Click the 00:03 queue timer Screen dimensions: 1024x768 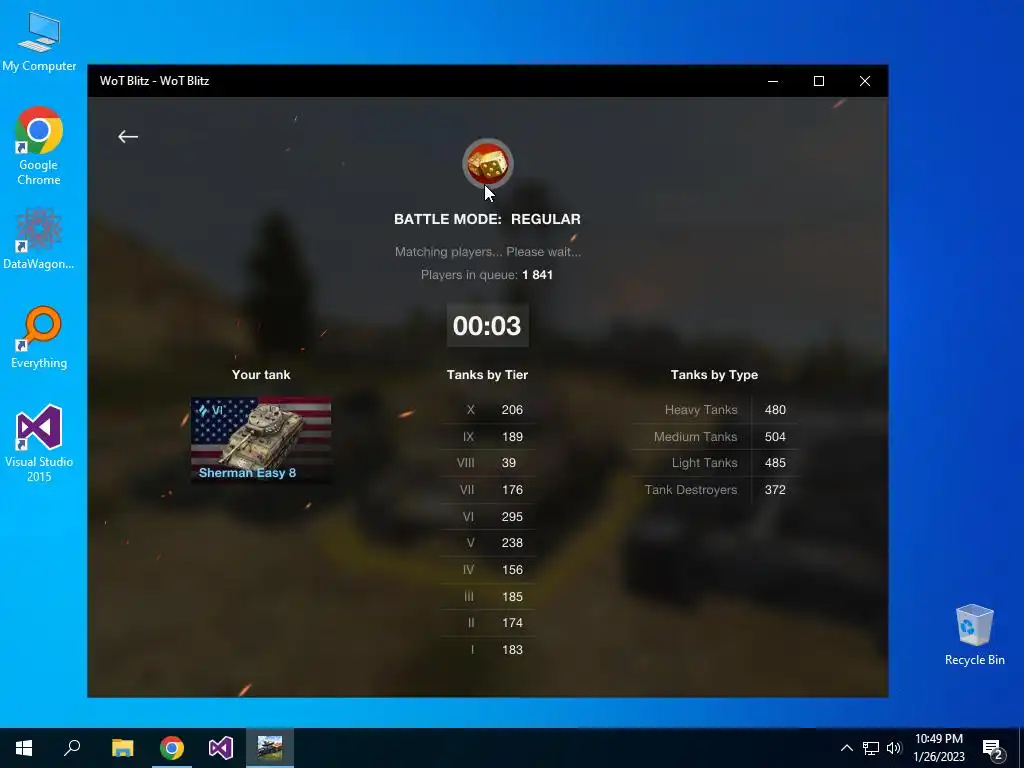[x=487, y=325]
